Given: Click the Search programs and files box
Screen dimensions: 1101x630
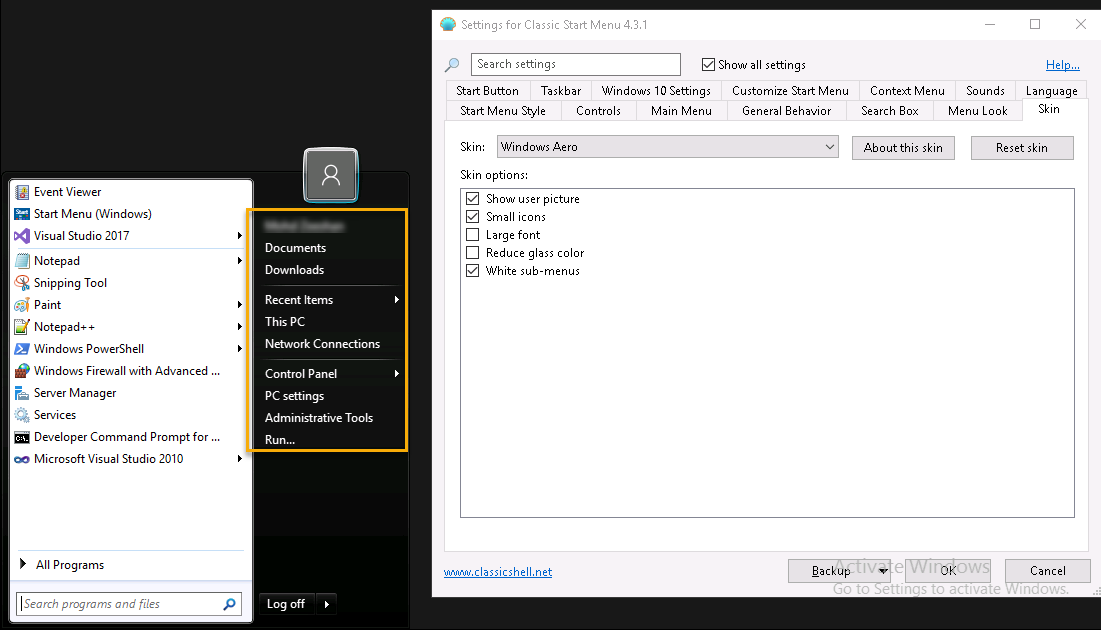Looking at the screenshot, I should (128, 604).
